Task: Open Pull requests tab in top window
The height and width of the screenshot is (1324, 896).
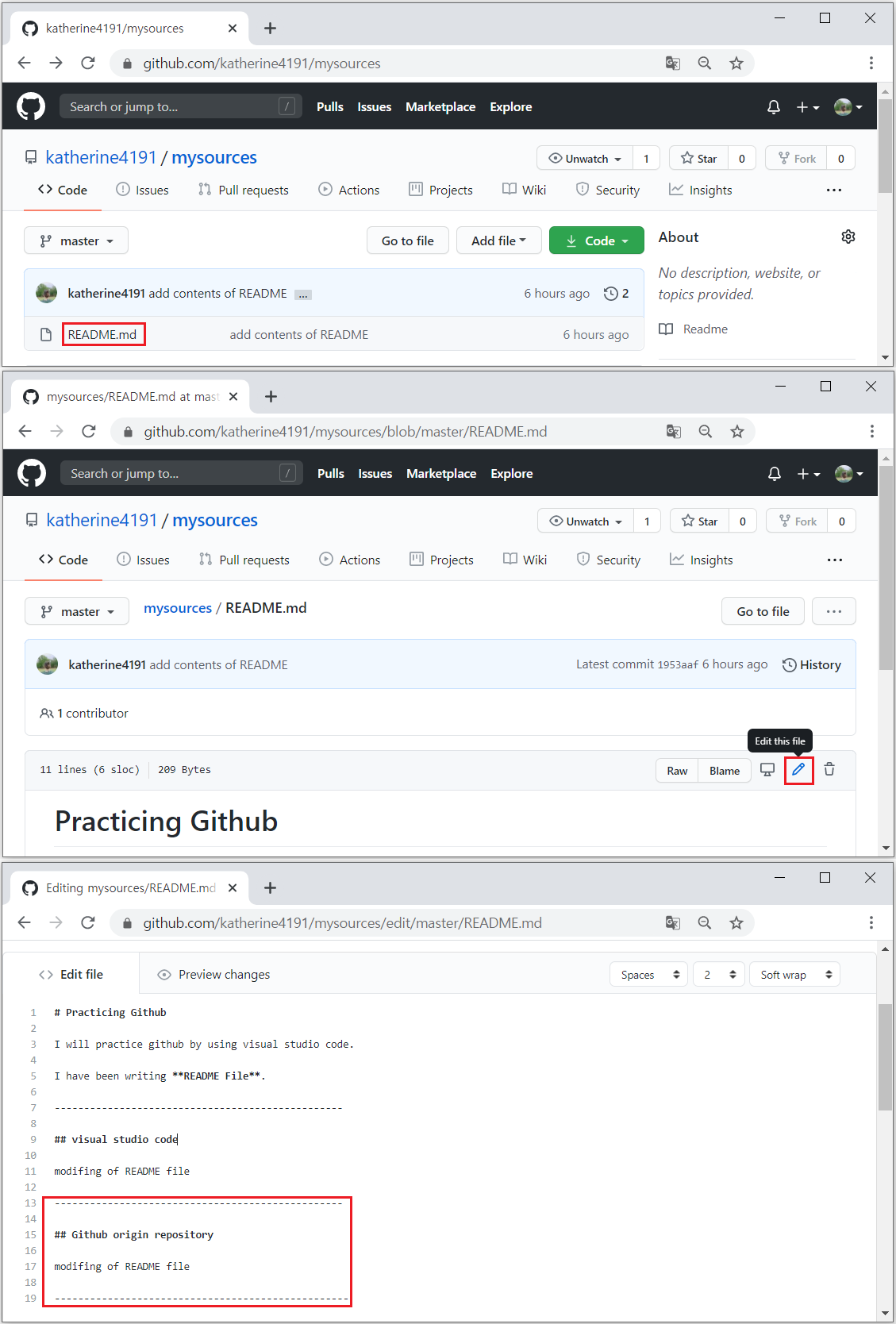Action: click(244, 191)
